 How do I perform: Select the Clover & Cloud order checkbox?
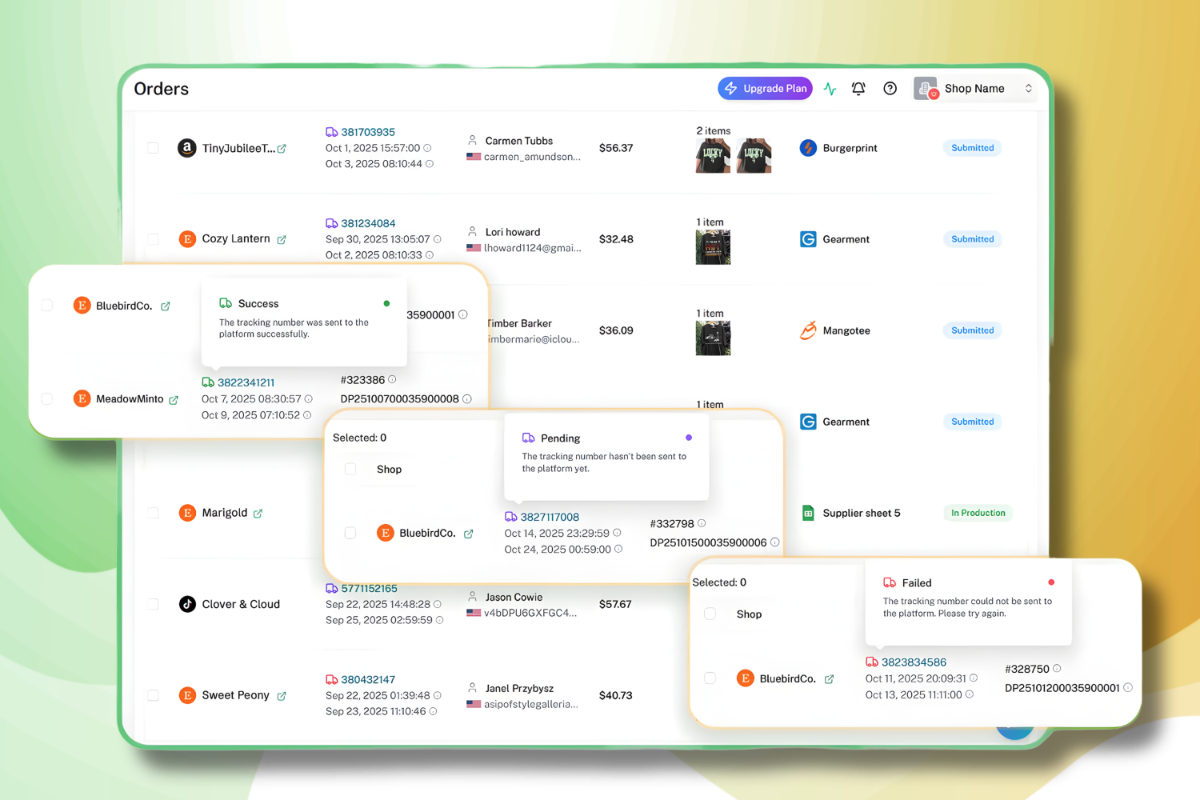[x=153, y=604]
